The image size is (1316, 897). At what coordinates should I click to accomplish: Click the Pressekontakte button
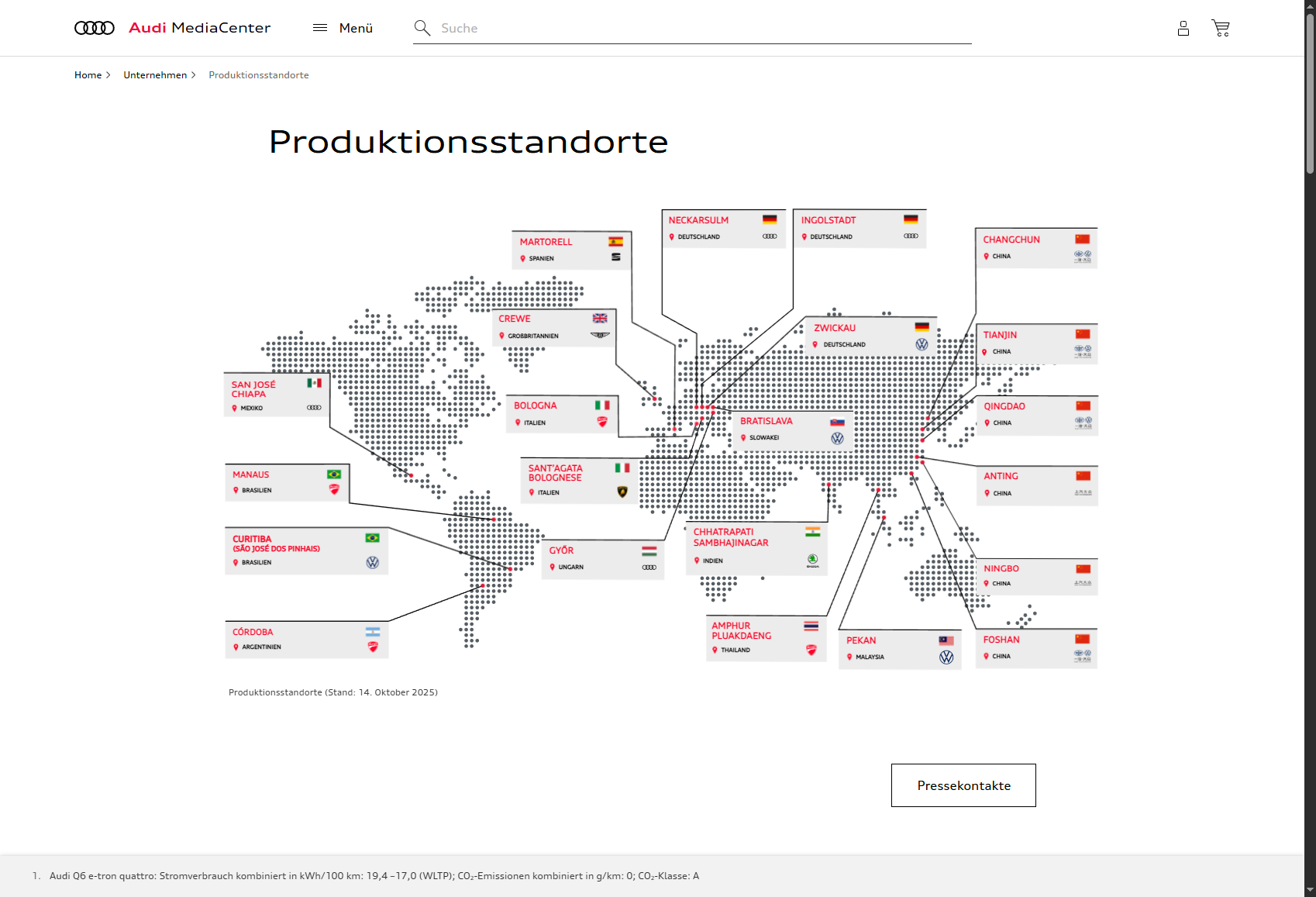click(x=963, y=785)
